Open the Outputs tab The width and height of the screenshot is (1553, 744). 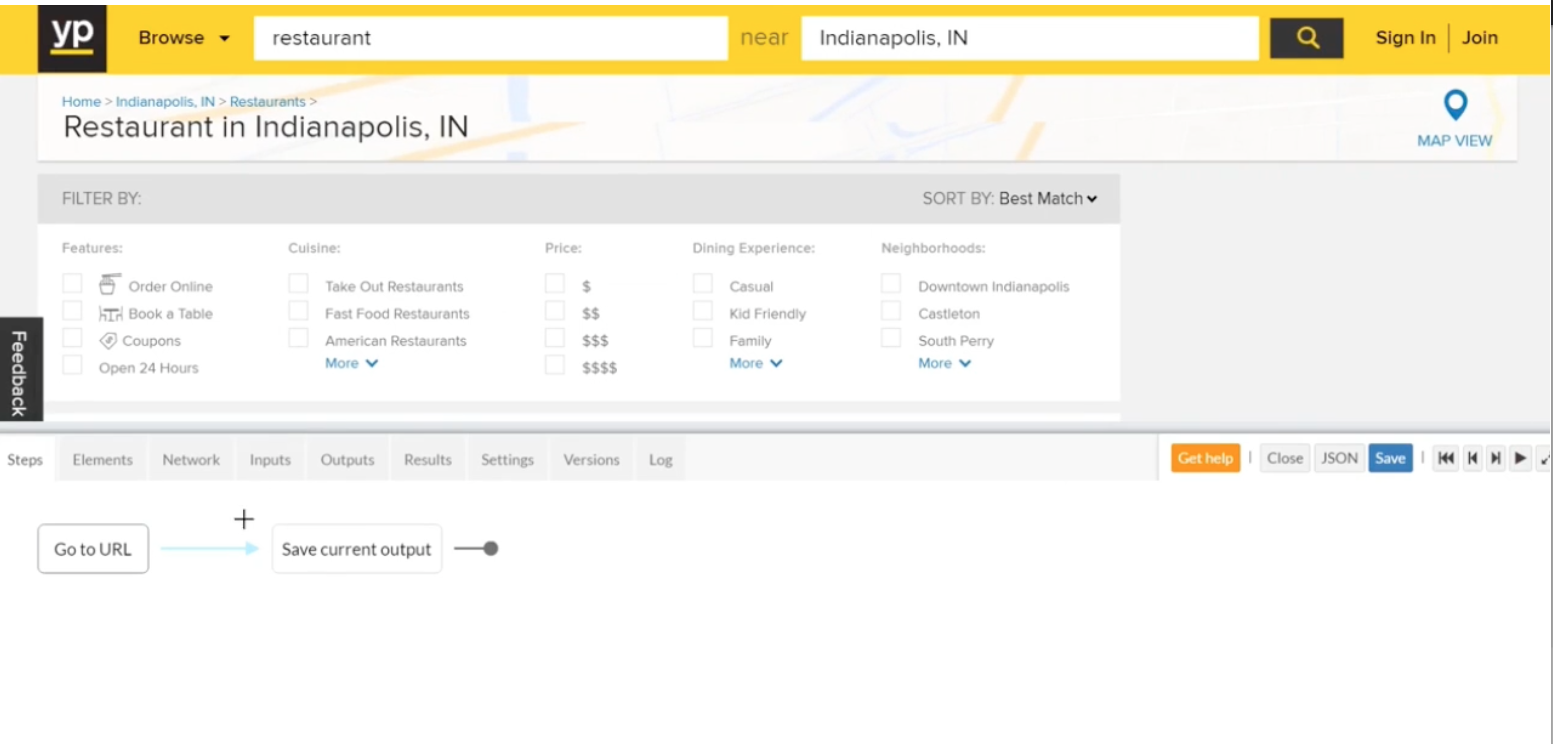(347, 460)
